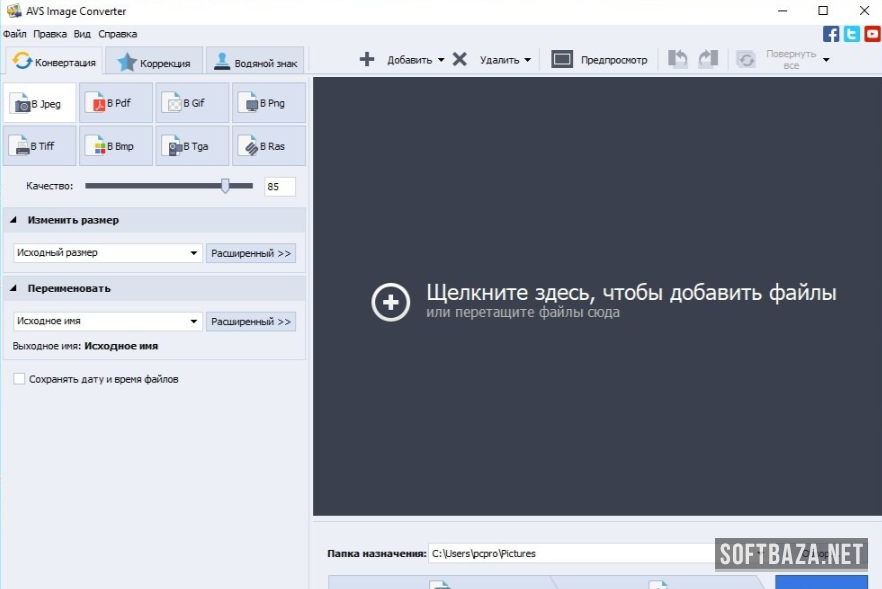Screen dimensions: 882x589
Task: Click the rotate left toolbar icon
Action: tap(678, 59)
